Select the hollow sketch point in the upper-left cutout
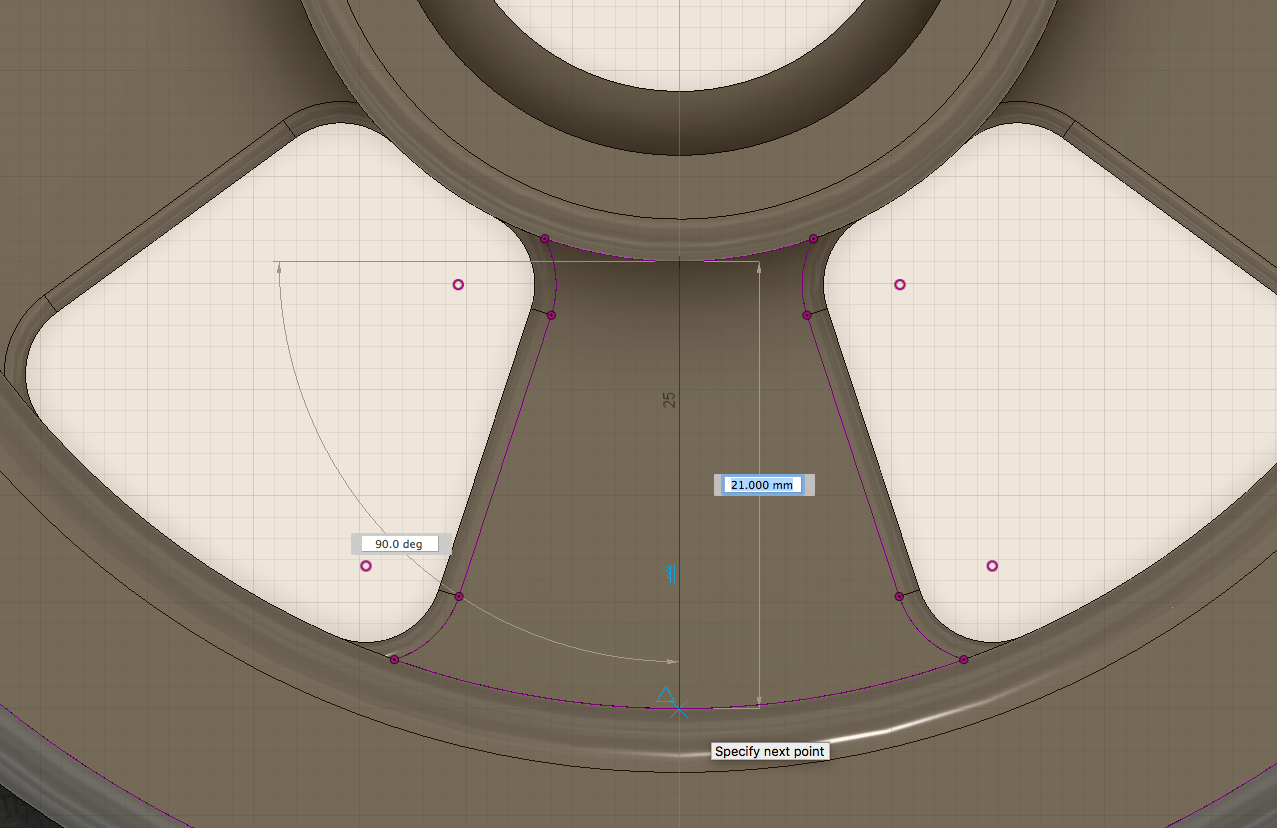 (x=458, y=285)
